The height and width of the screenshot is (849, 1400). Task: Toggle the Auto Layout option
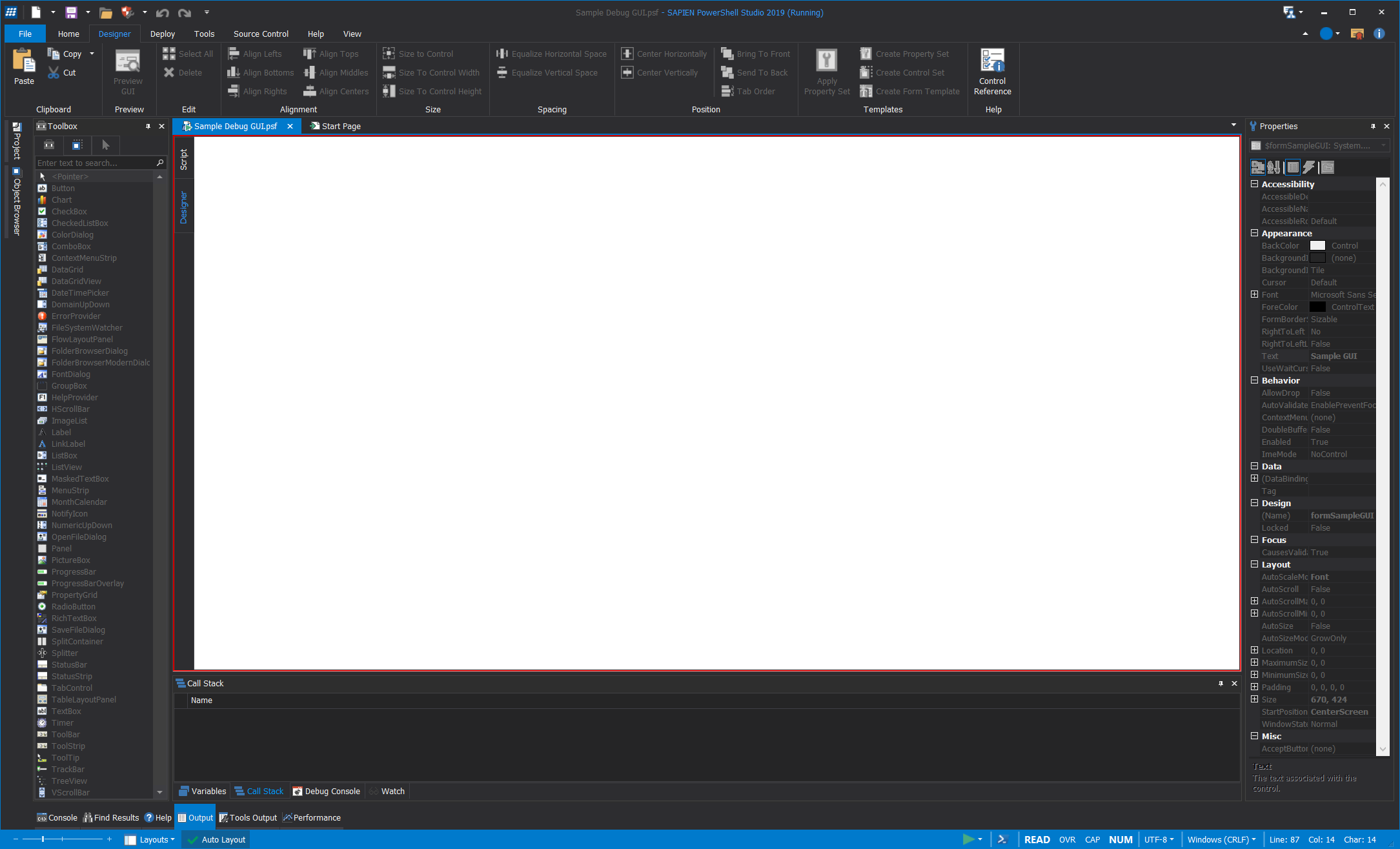216,839
